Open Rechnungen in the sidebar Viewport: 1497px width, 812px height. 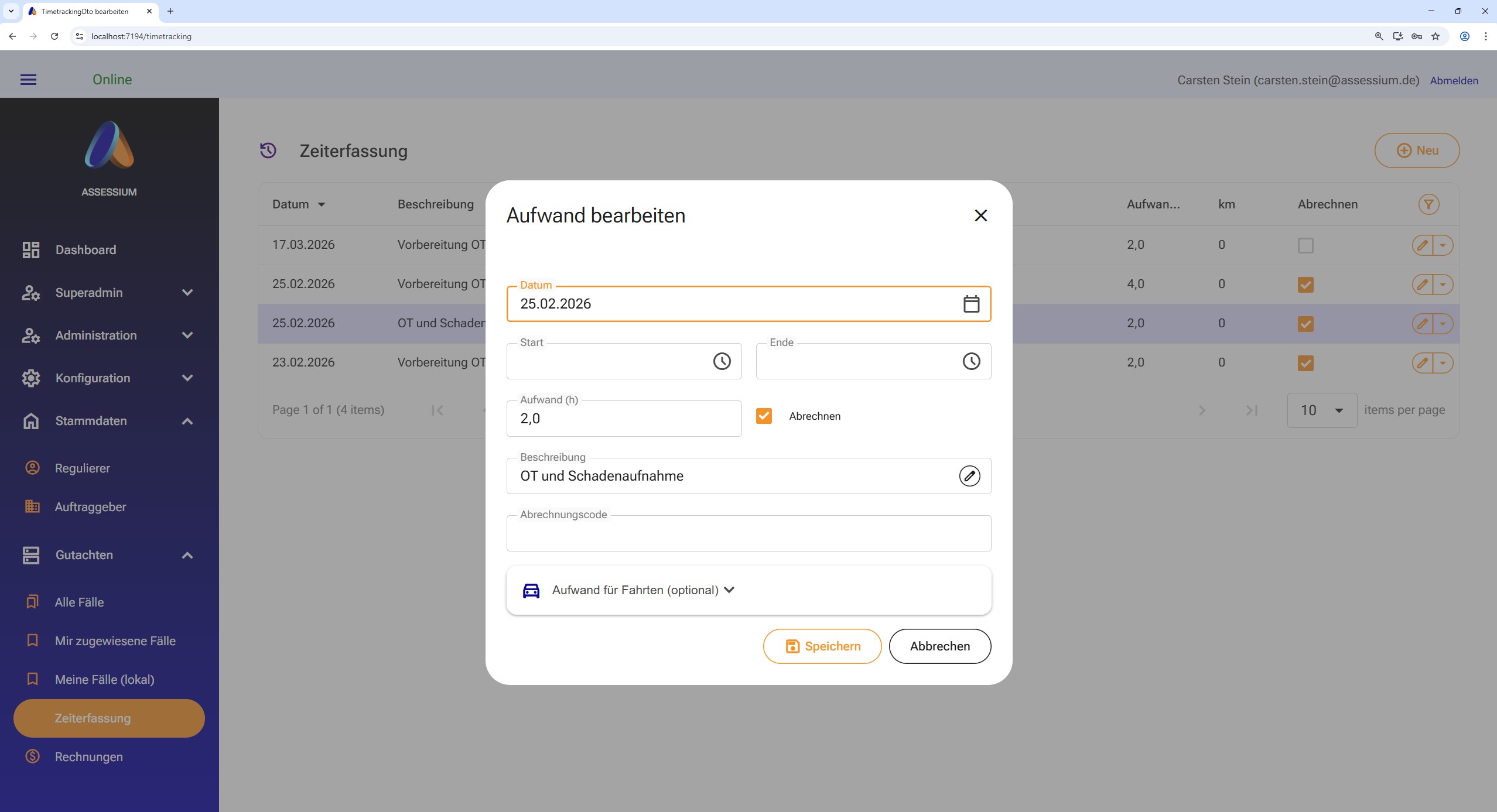point(88,757)
